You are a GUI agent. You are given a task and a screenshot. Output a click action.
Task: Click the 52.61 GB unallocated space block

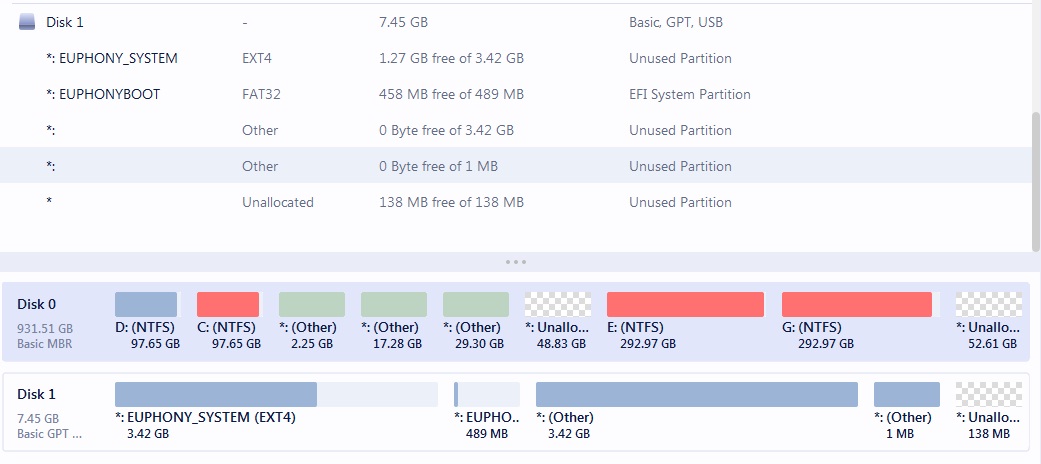point(988,305)
